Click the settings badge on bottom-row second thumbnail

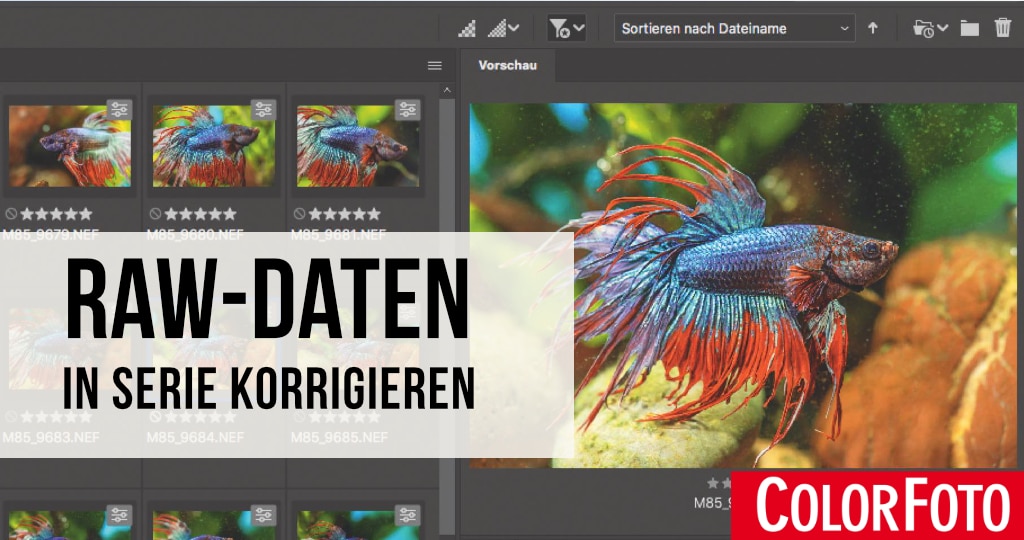coord(263,515)
